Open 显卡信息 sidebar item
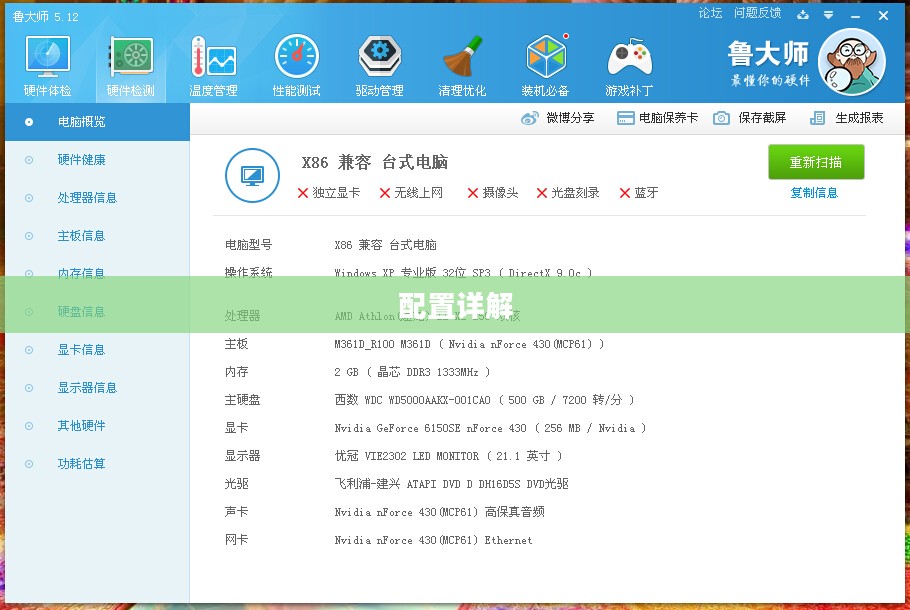This screenshot has height=610, width=910. click(98, 350)
